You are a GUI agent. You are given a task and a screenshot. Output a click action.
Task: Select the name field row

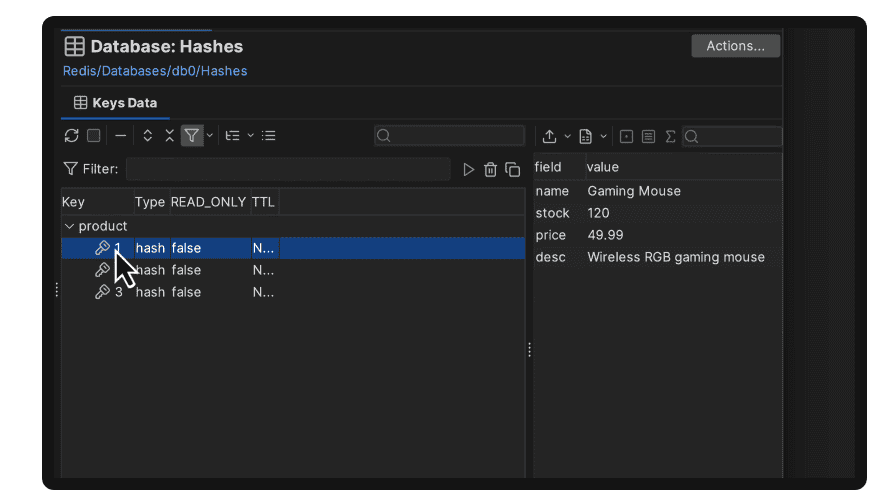(x=658, y=191)
